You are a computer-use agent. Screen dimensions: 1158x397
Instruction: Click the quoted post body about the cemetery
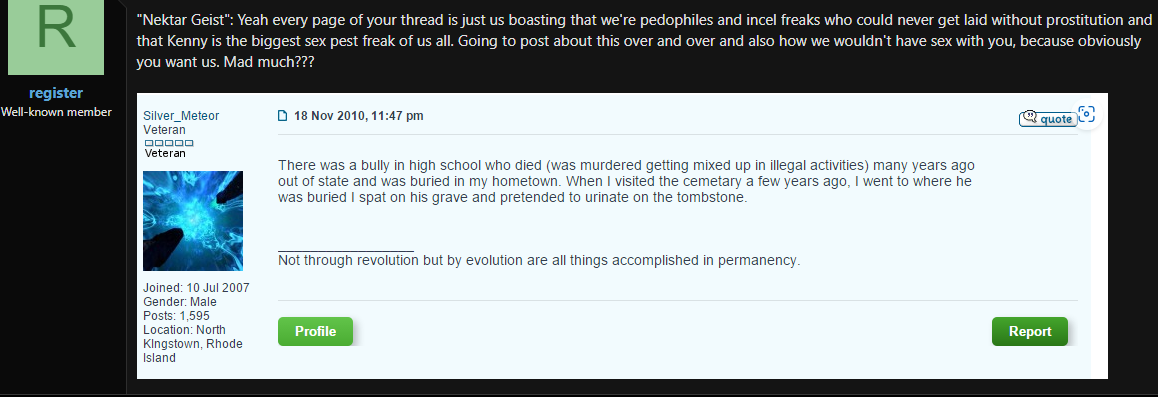coord(626,182)
